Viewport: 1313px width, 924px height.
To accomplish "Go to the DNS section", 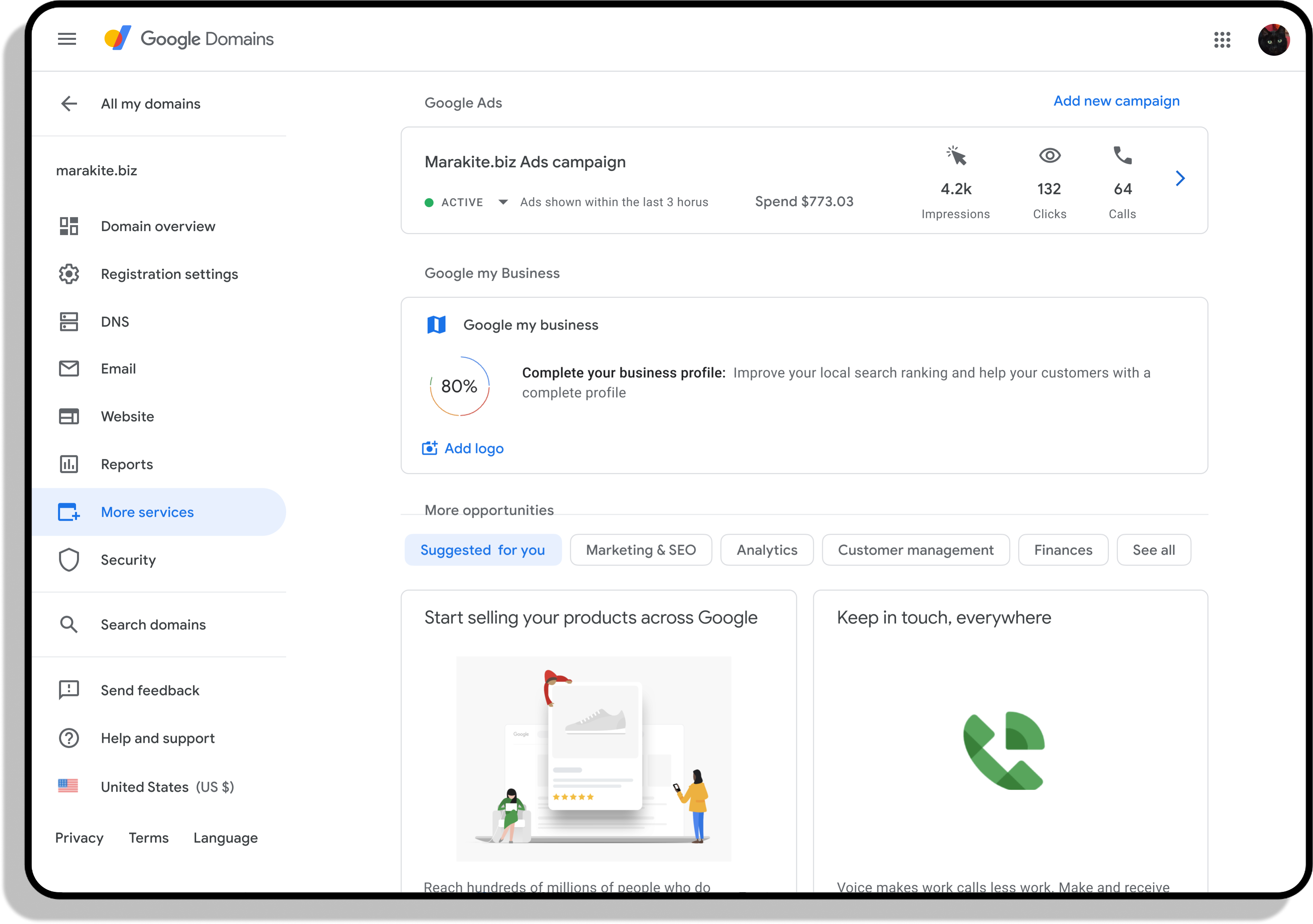I will (x=159, y=321).
